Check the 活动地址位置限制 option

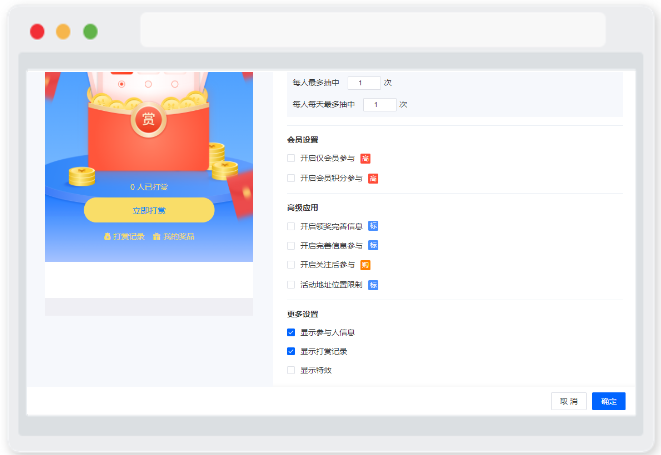coord(291,285)
